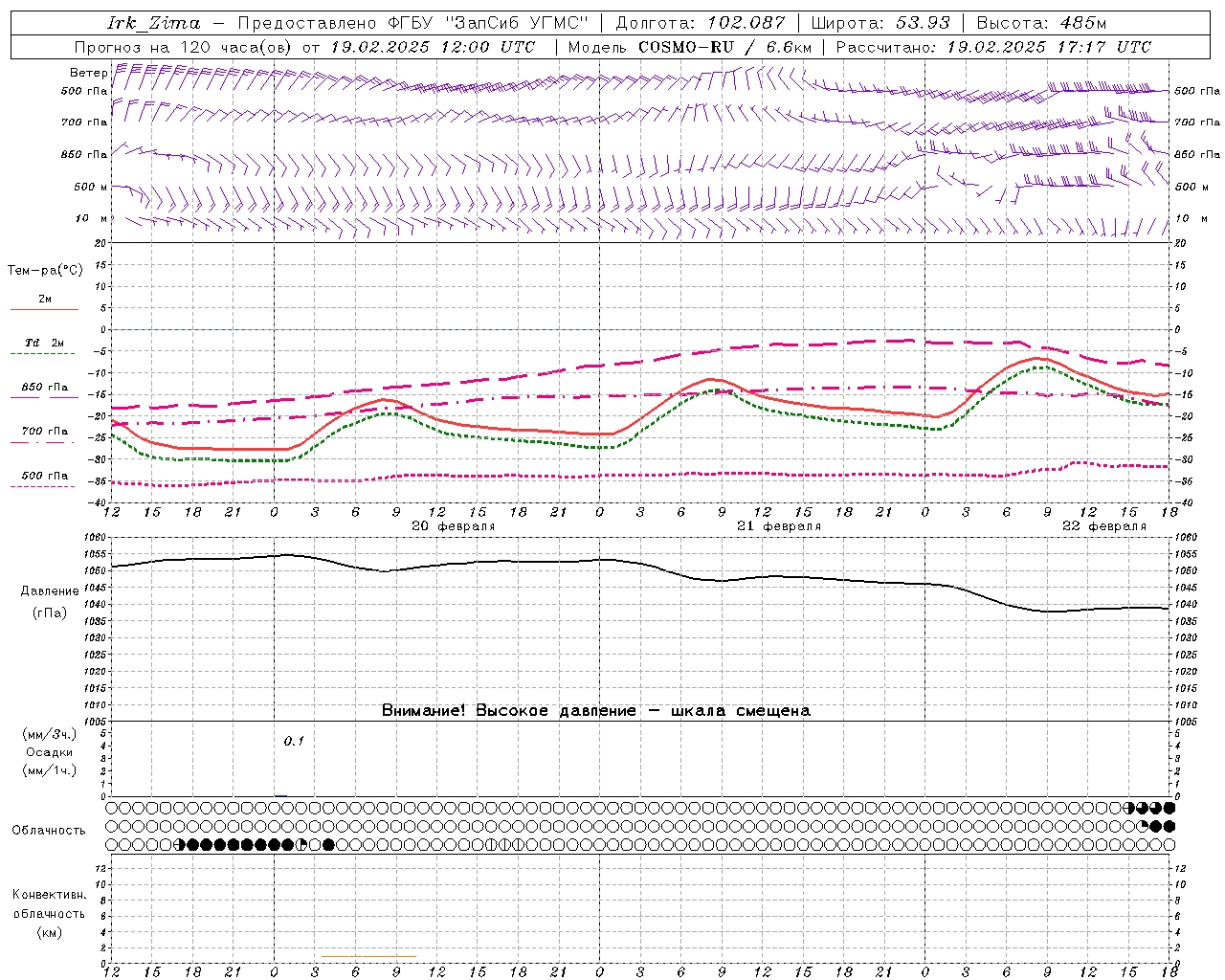This screenshot has width=1225, height=980.
Task: Click the dashed Td 2м legend line
Action: 44,353
